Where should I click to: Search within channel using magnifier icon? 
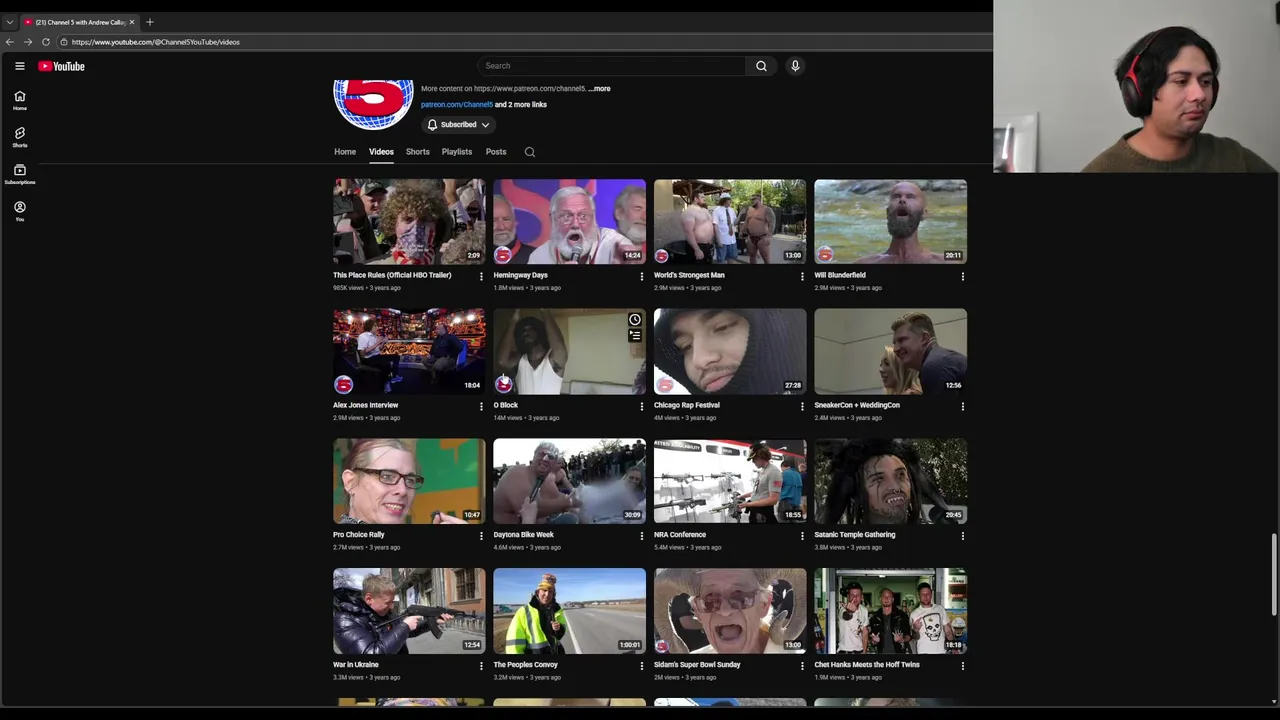coord(530,152)
